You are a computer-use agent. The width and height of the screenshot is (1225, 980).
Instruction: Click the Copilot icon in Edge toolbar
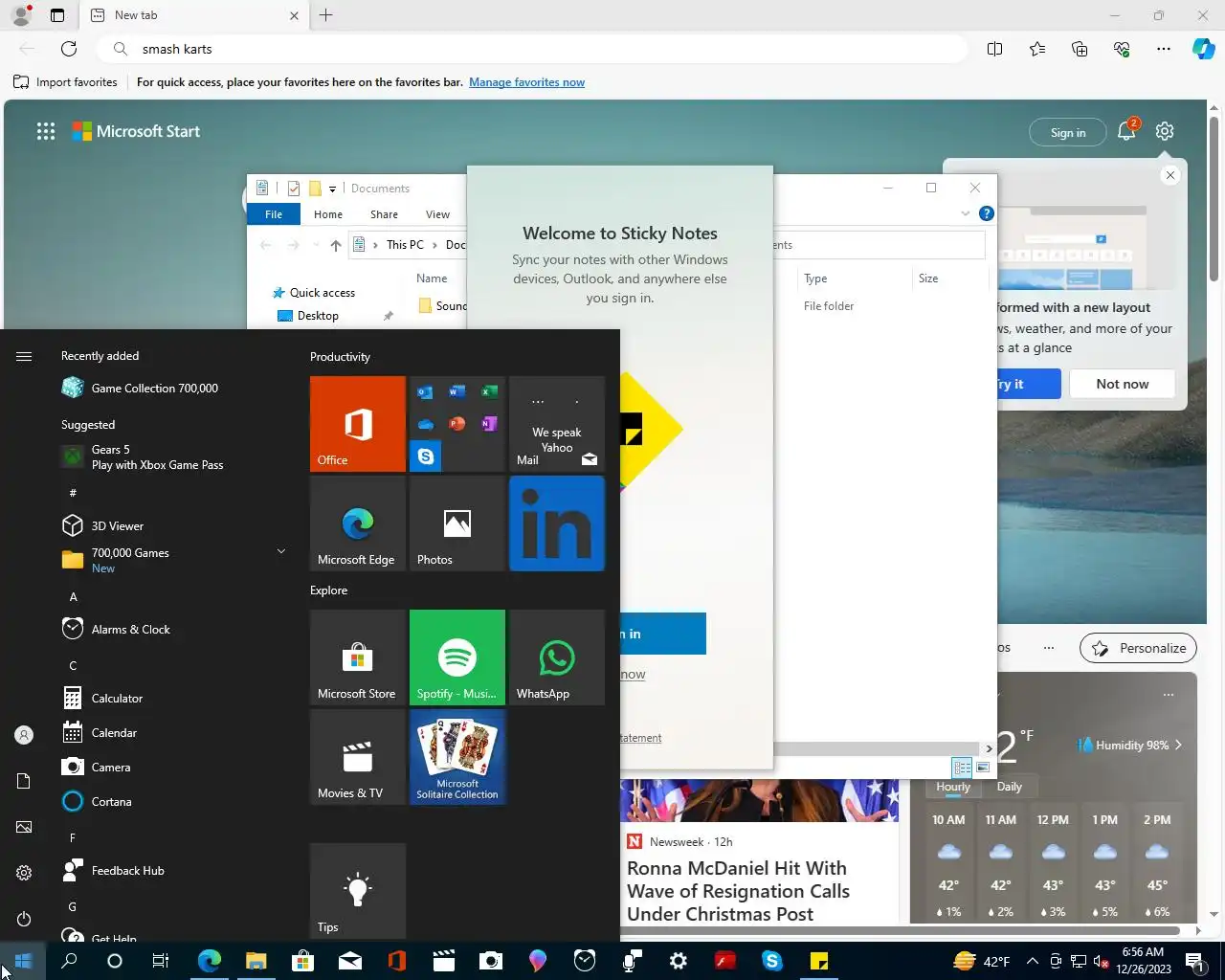1203,49
